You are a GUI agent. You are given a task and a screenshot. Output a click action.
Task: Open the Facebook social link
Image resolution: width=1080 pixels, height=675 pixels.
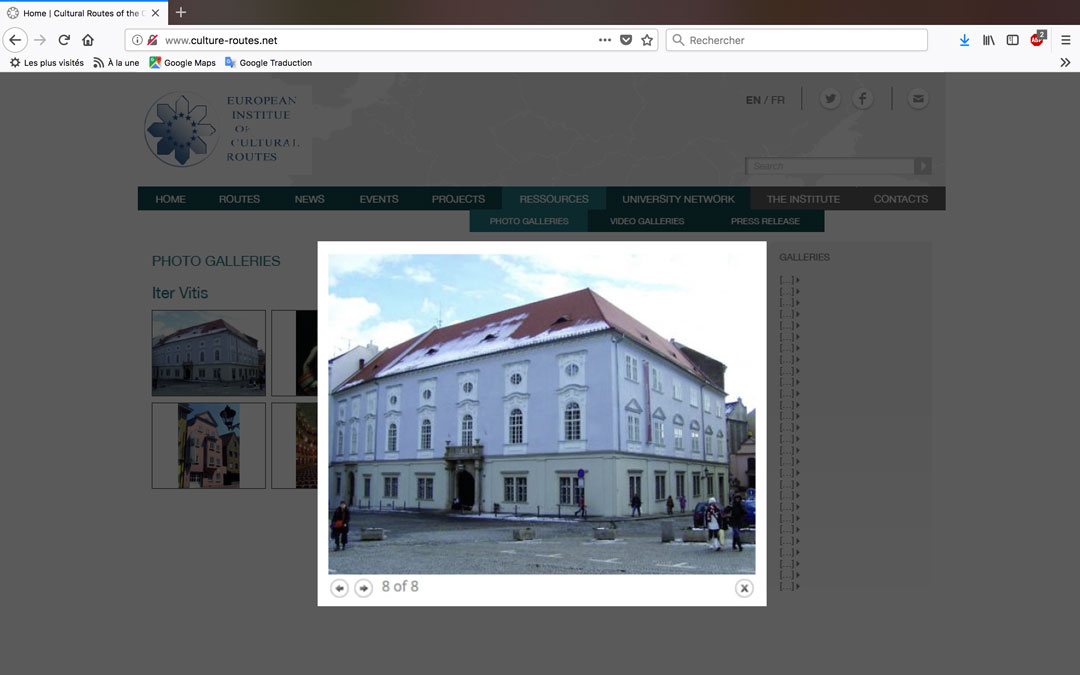[862, 99]
